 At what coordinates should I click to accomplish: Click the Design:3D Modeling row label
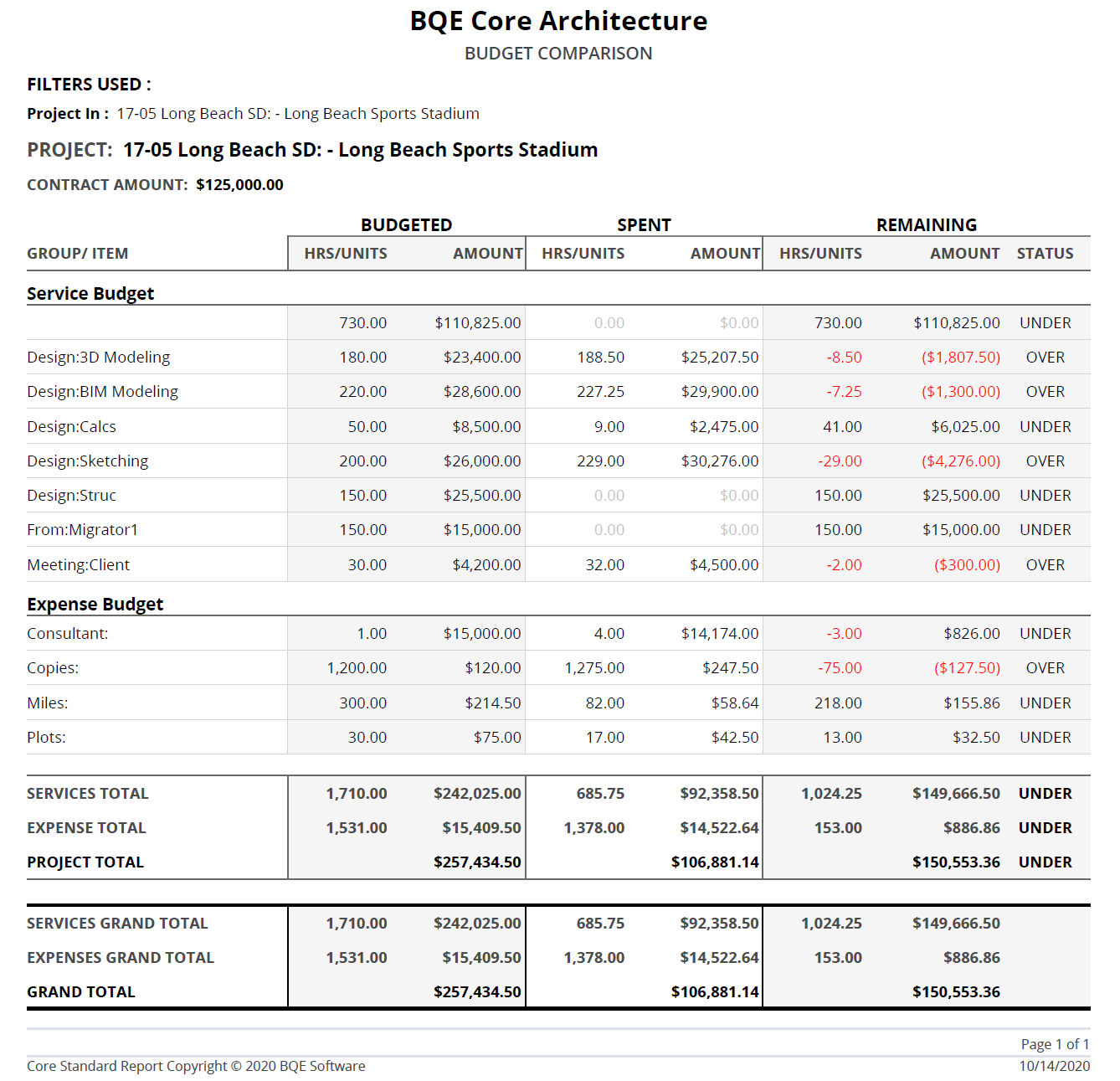pos(98,358)
